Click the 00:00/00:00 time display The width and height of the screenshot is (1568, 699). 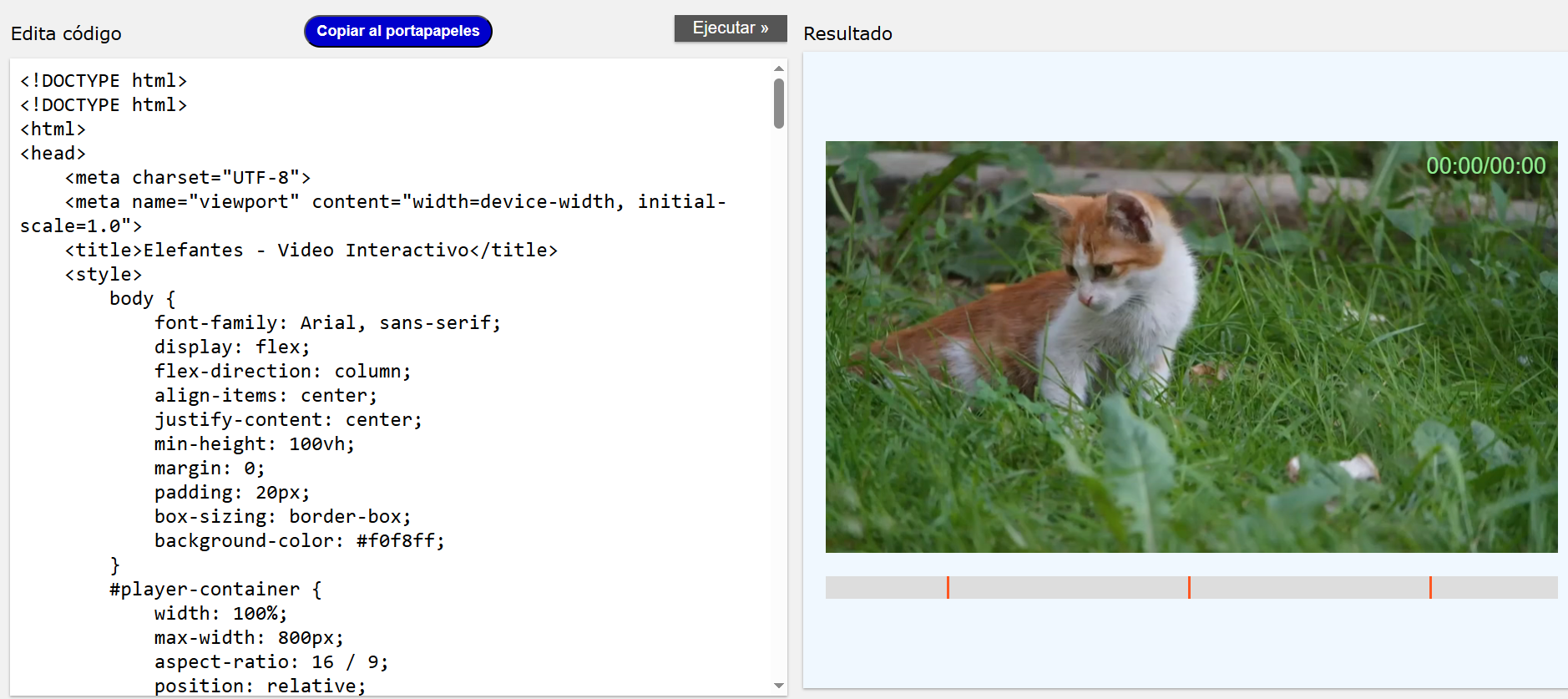[1485, 166]
